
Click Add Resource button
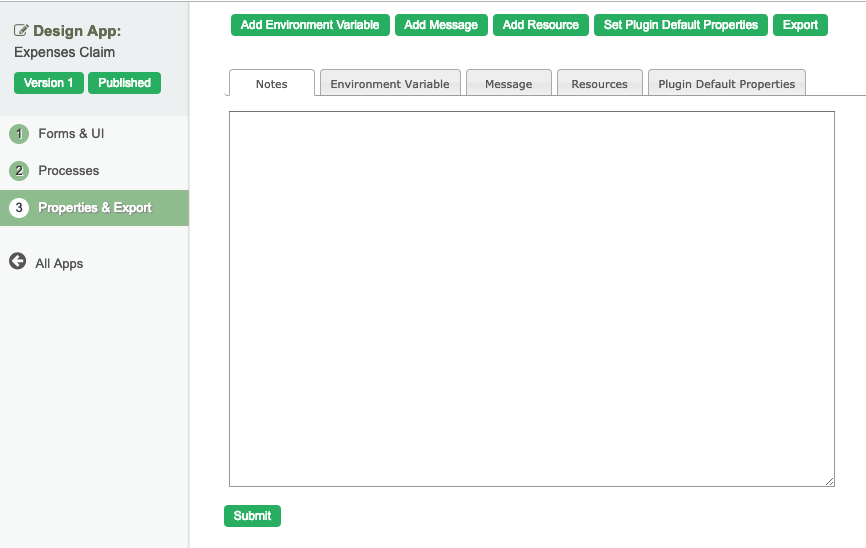540,25
